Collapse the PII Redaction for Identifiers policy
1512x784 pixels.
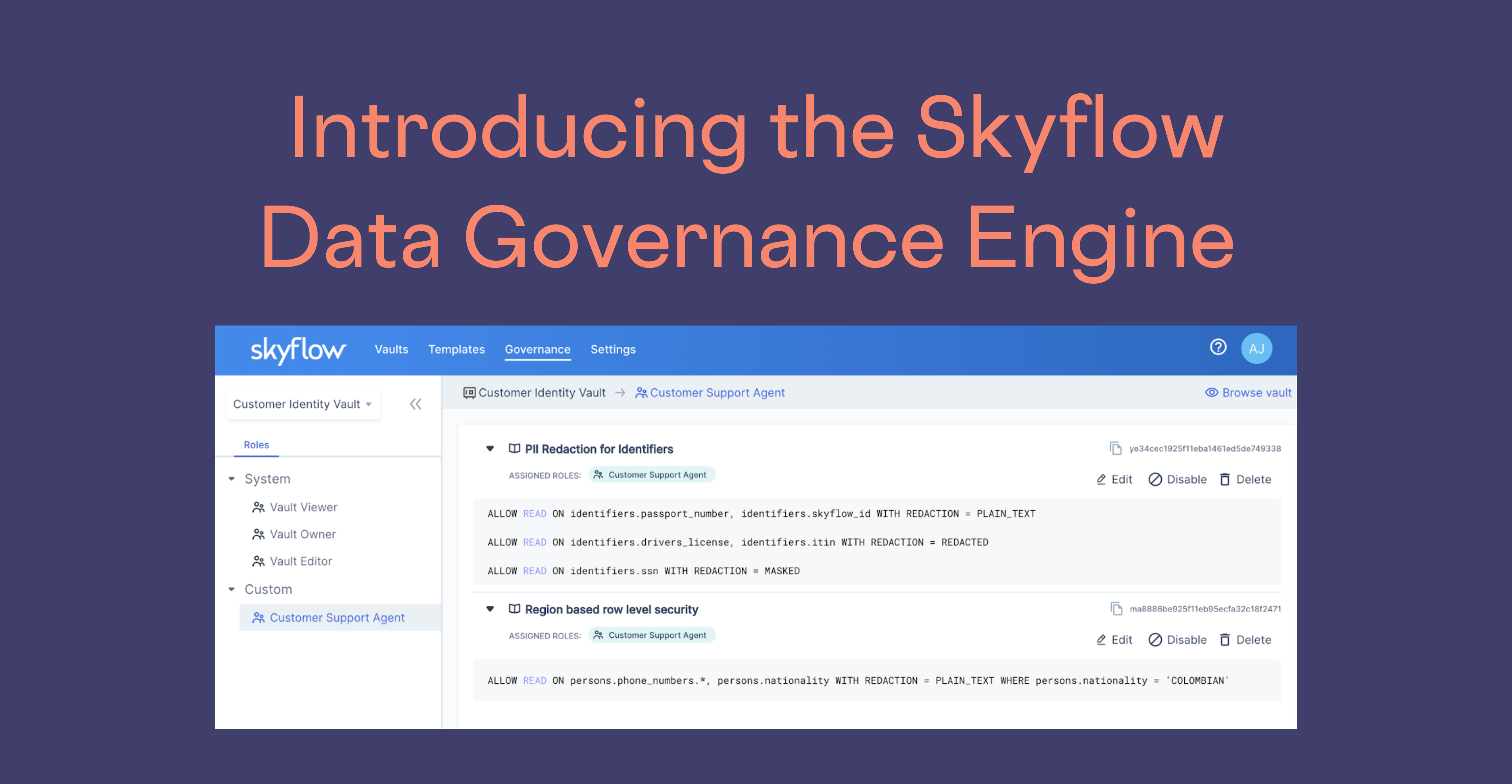tap(490, 448)
